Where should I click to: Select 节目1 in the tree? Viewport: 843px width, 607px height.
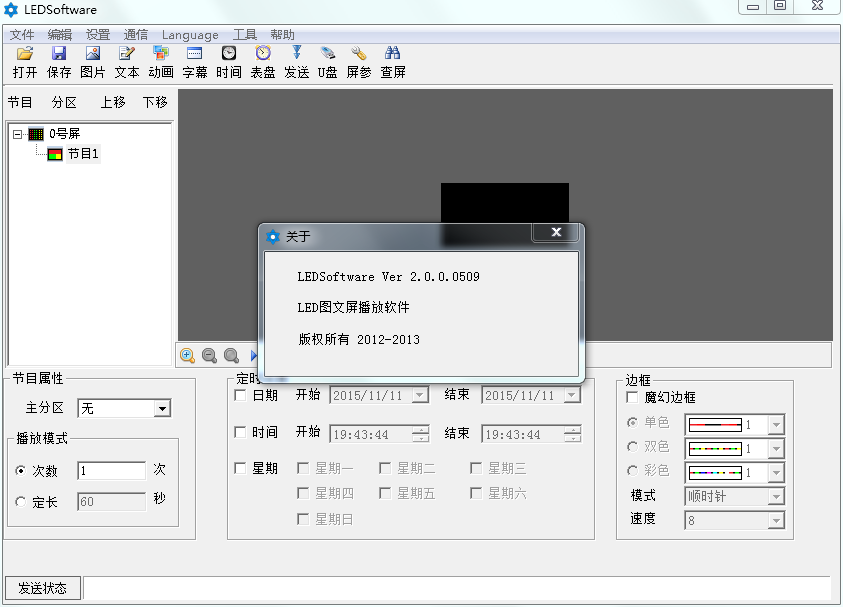point(83,154)
